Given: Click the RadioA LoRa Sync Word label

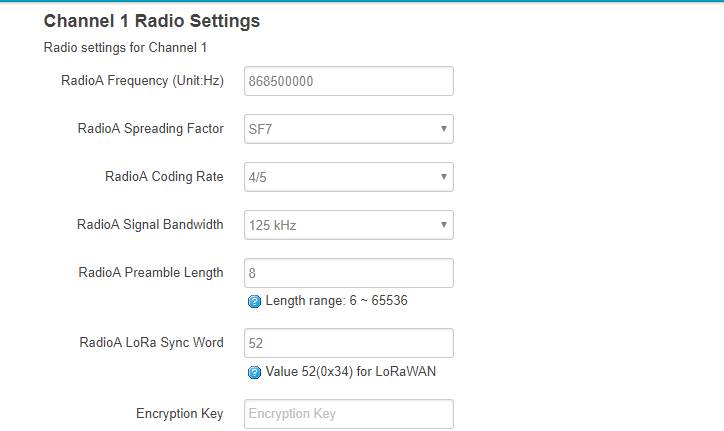Looking at the screenshot, I should [x=151, y=343].
